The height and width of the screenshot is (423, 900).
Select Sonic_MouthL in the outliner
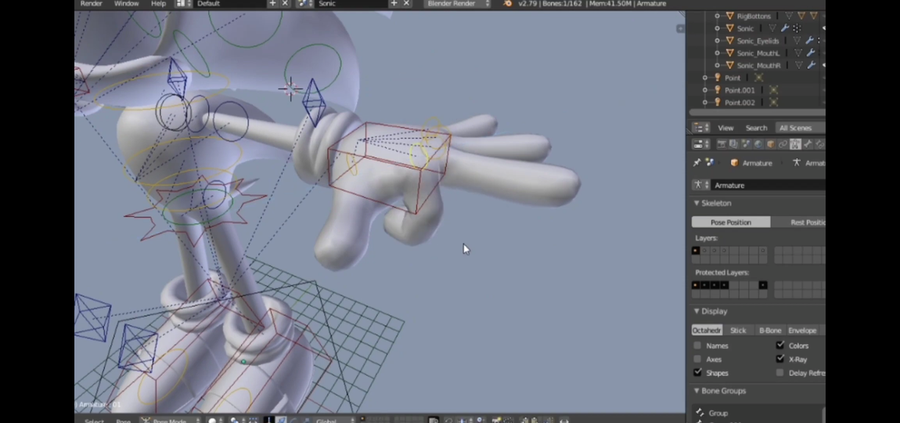click(758, 53)
